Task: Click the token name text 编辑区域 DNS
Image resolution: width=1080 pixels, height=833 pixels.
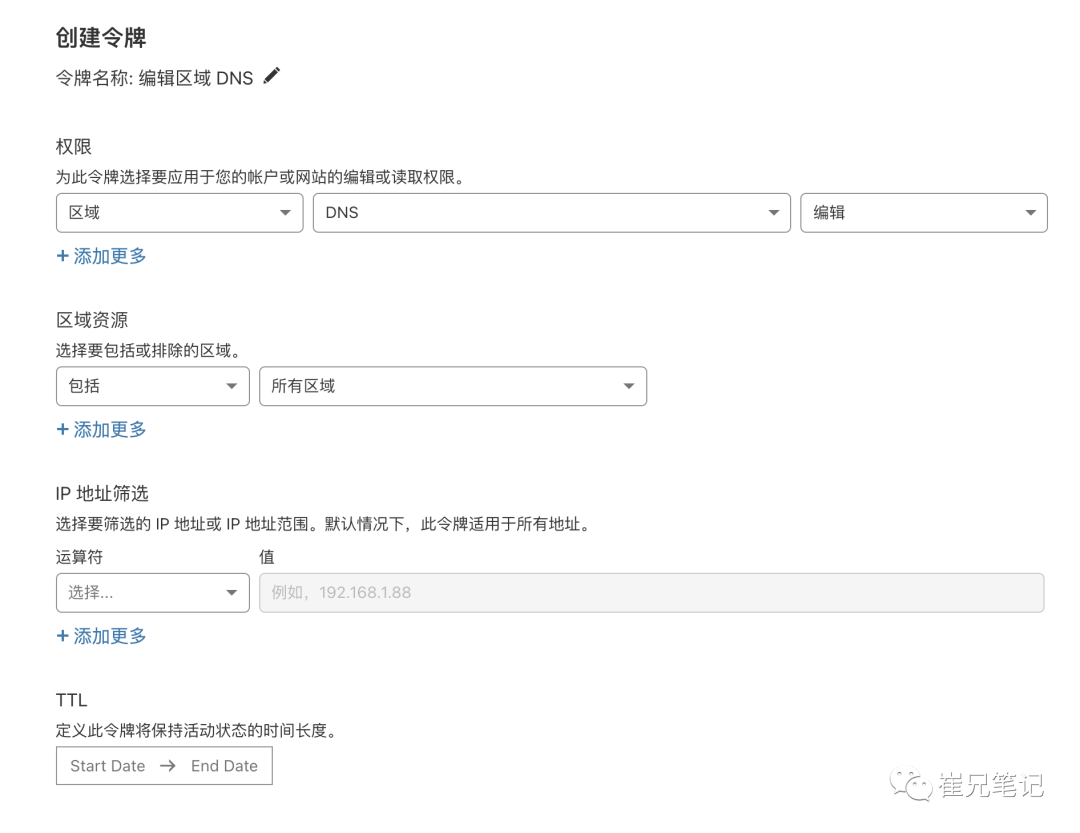Action: coord(196,78)
